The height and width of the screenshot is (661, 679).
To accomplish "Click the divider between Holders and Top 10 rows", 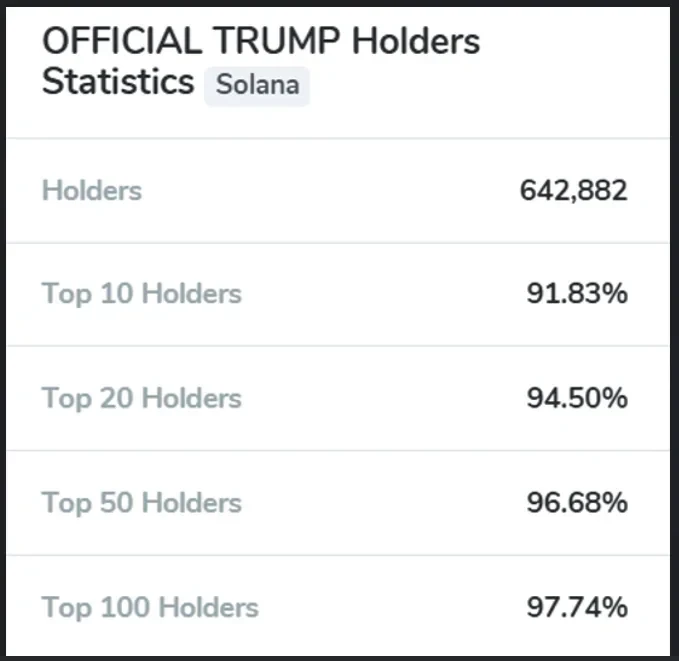I will 339,242.
